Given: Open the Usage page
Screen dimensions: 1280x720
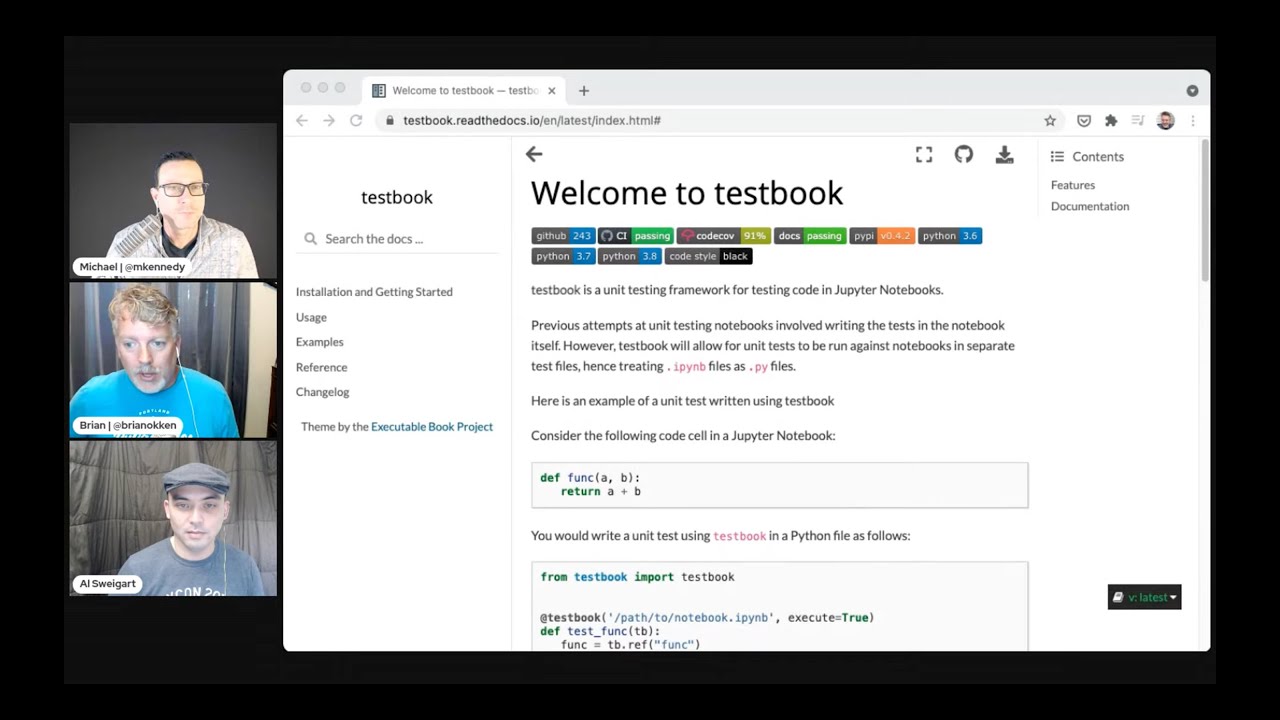Looking at the screenshot, I should pos(311,317).
